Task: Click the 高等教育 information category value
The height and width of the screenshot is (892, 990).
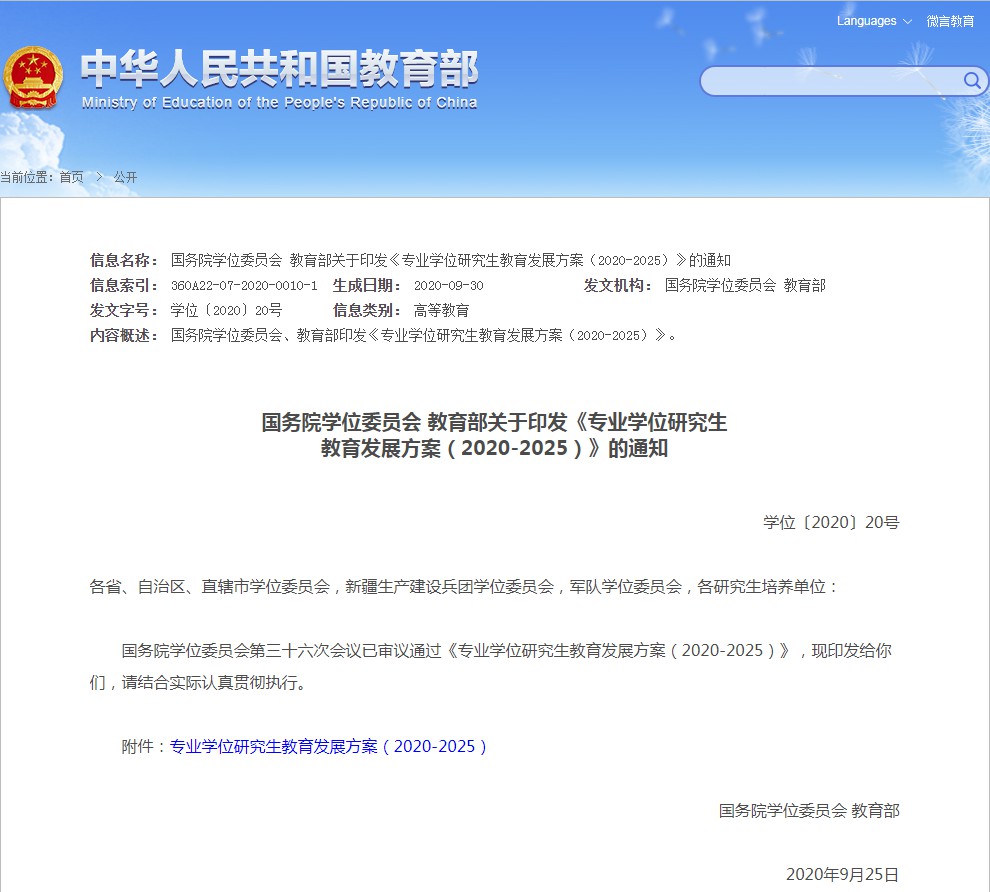Action: coord(441,310)
